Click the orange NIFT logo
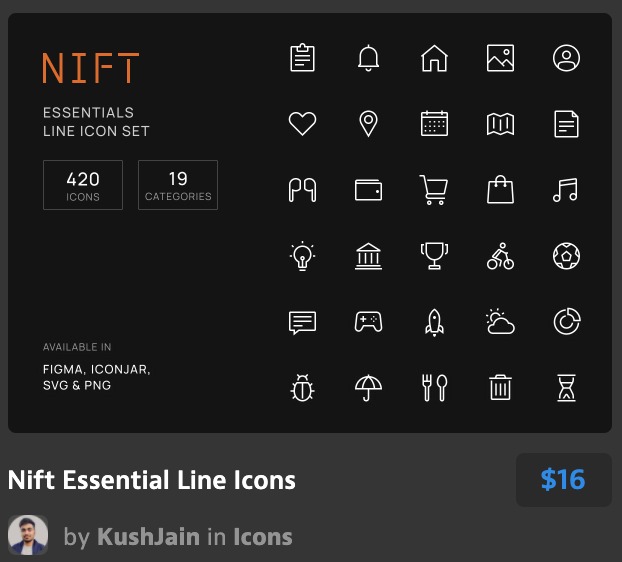 (x=90, y=69)
